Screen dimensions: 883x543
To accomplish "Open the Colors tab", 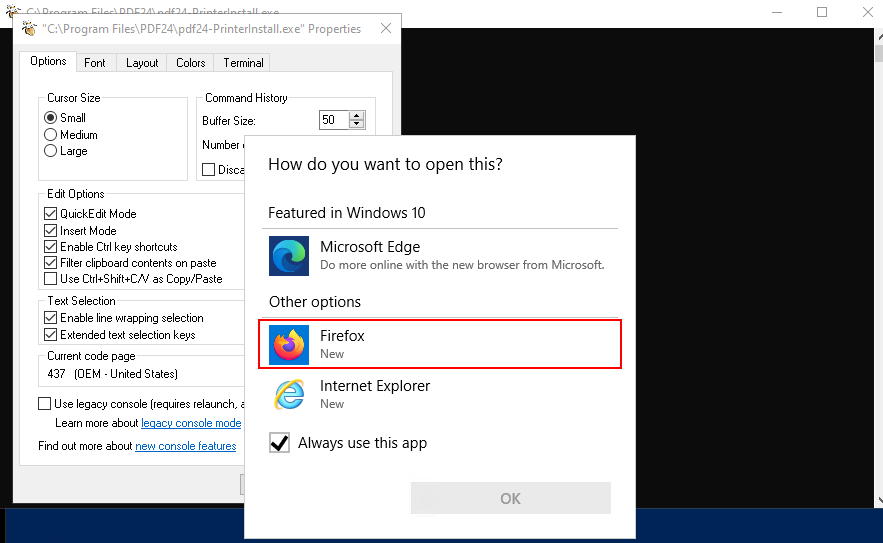I will tap(190, 63).
